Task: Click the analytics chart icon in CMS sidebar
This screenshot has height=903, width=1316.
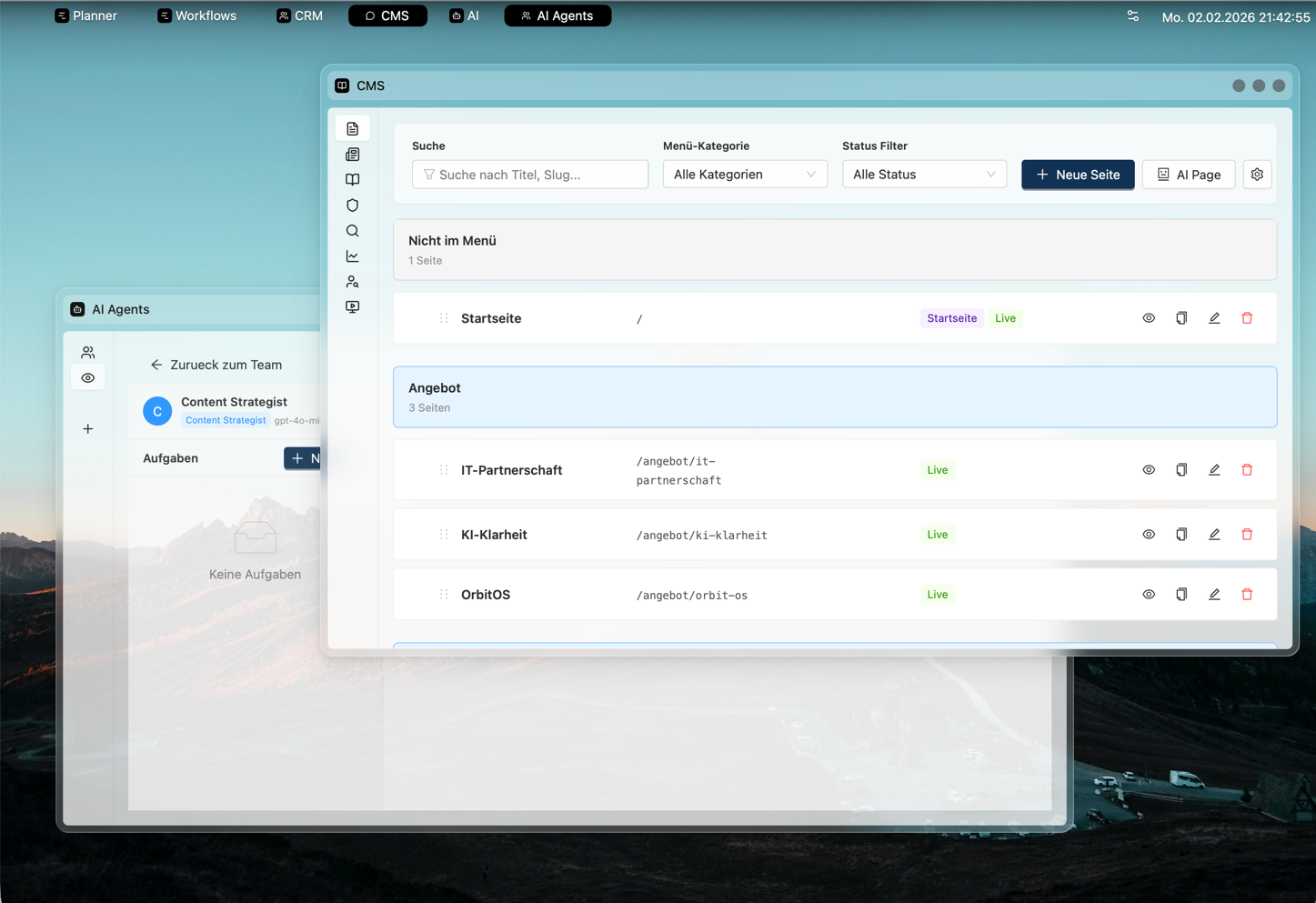Action: pyautogui.click(x=352, y=256)
